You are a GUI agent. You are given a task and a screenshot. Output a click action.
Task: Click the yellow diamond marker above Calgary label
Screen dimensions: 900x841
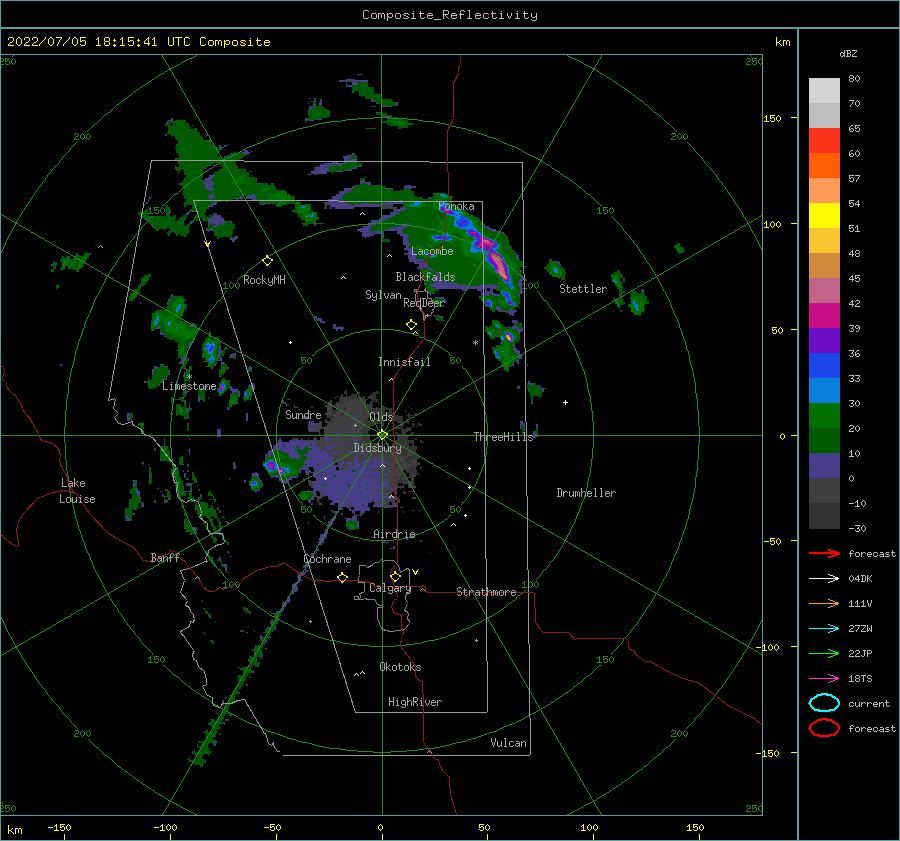coord(395,576)
